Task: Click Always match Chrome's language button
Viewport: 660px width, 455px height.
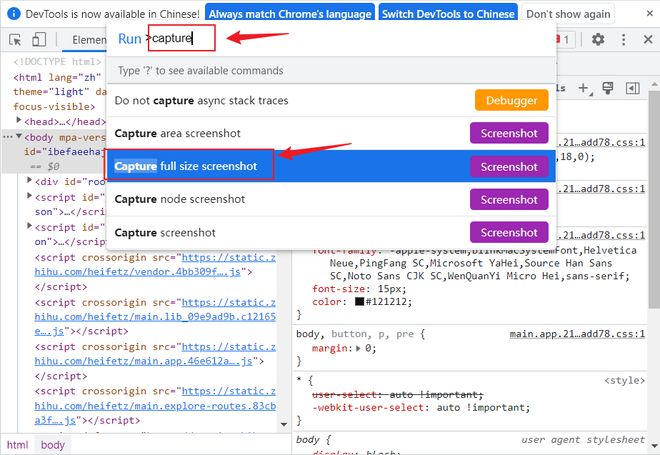Action: [289, 14]
